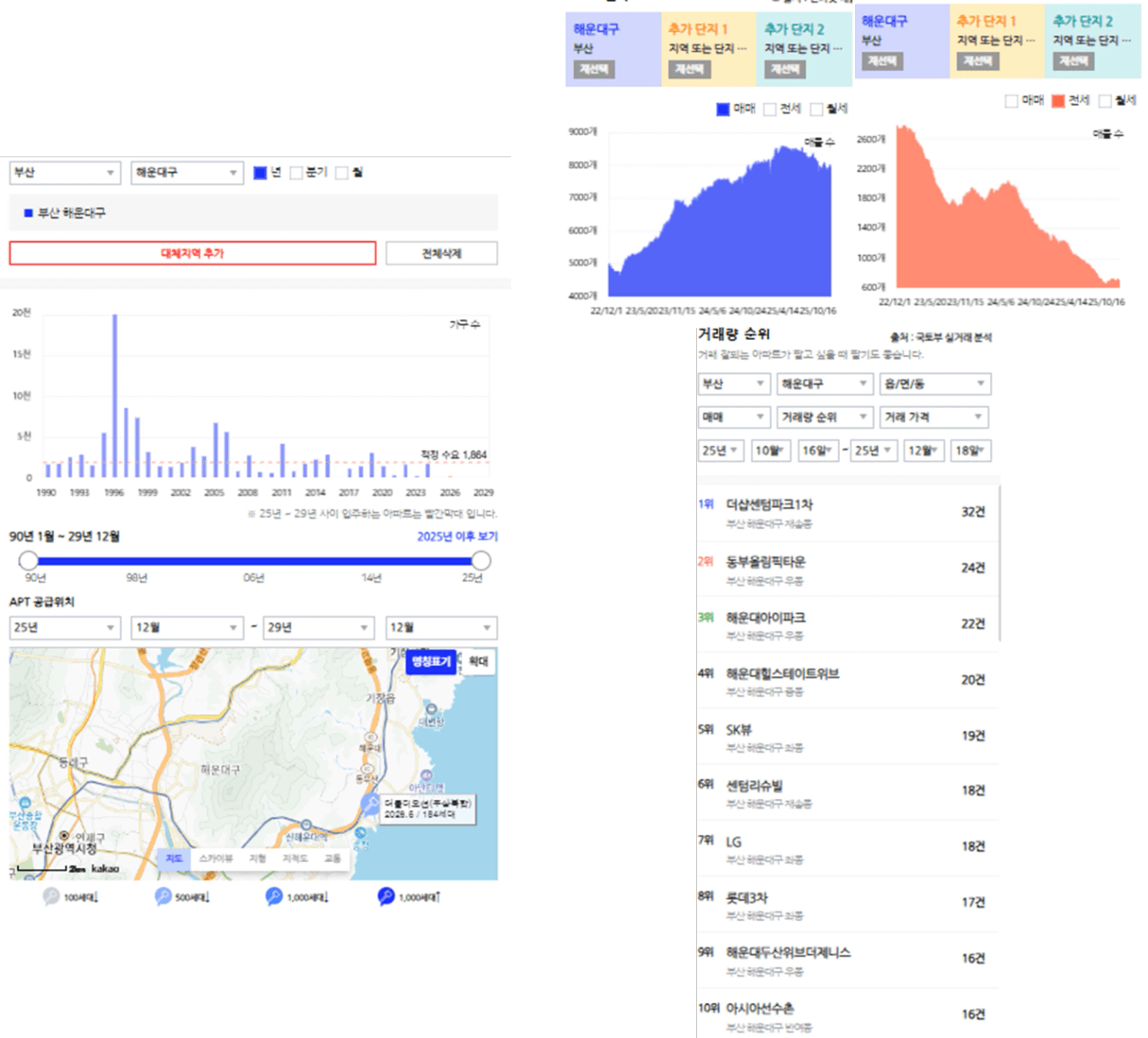Click the 1,000세대↓ legend key icon

pos(274,896)
